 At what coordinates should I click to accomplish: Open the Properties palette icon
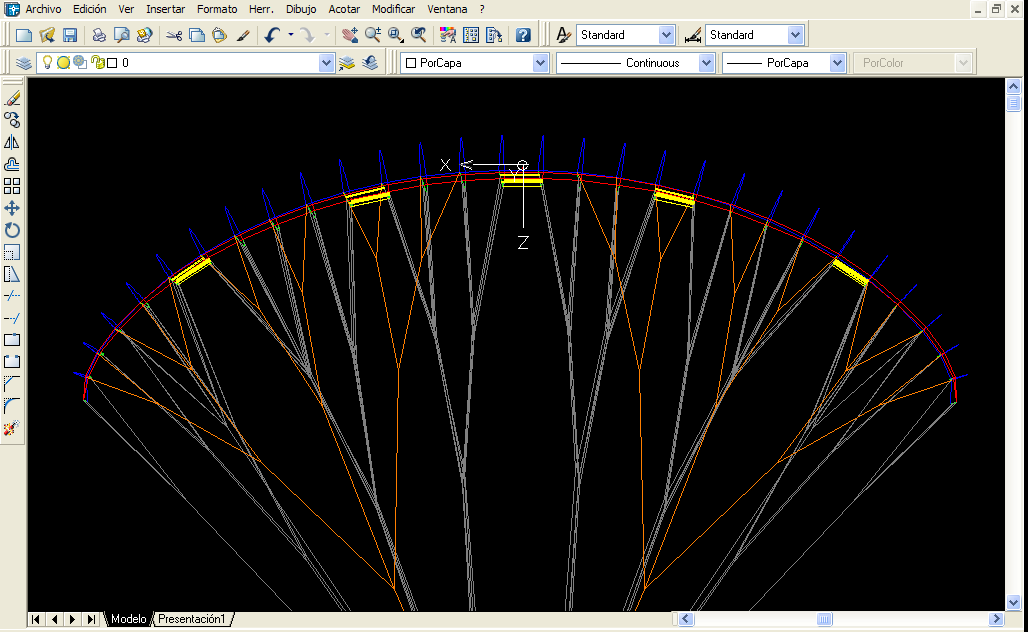click(x=448, y=35)
